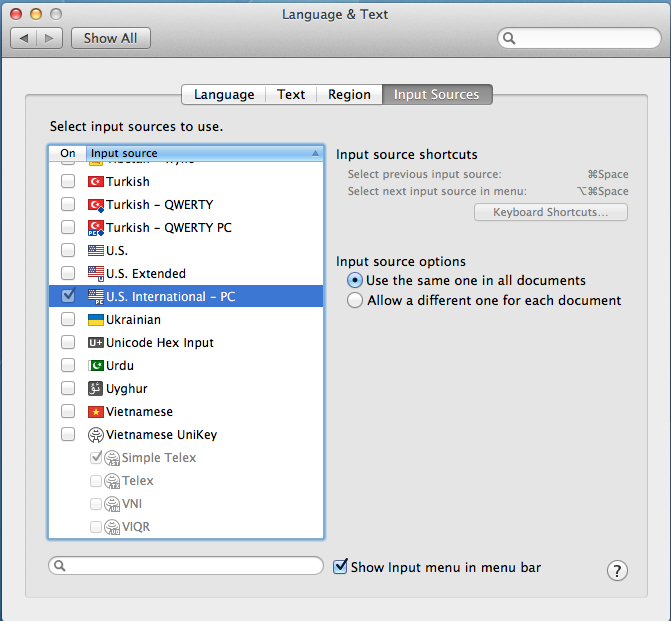This screenshot has width=671, height=621.
Task: Enable the Turkish - QWERTY checkbox
Action: 68,205
